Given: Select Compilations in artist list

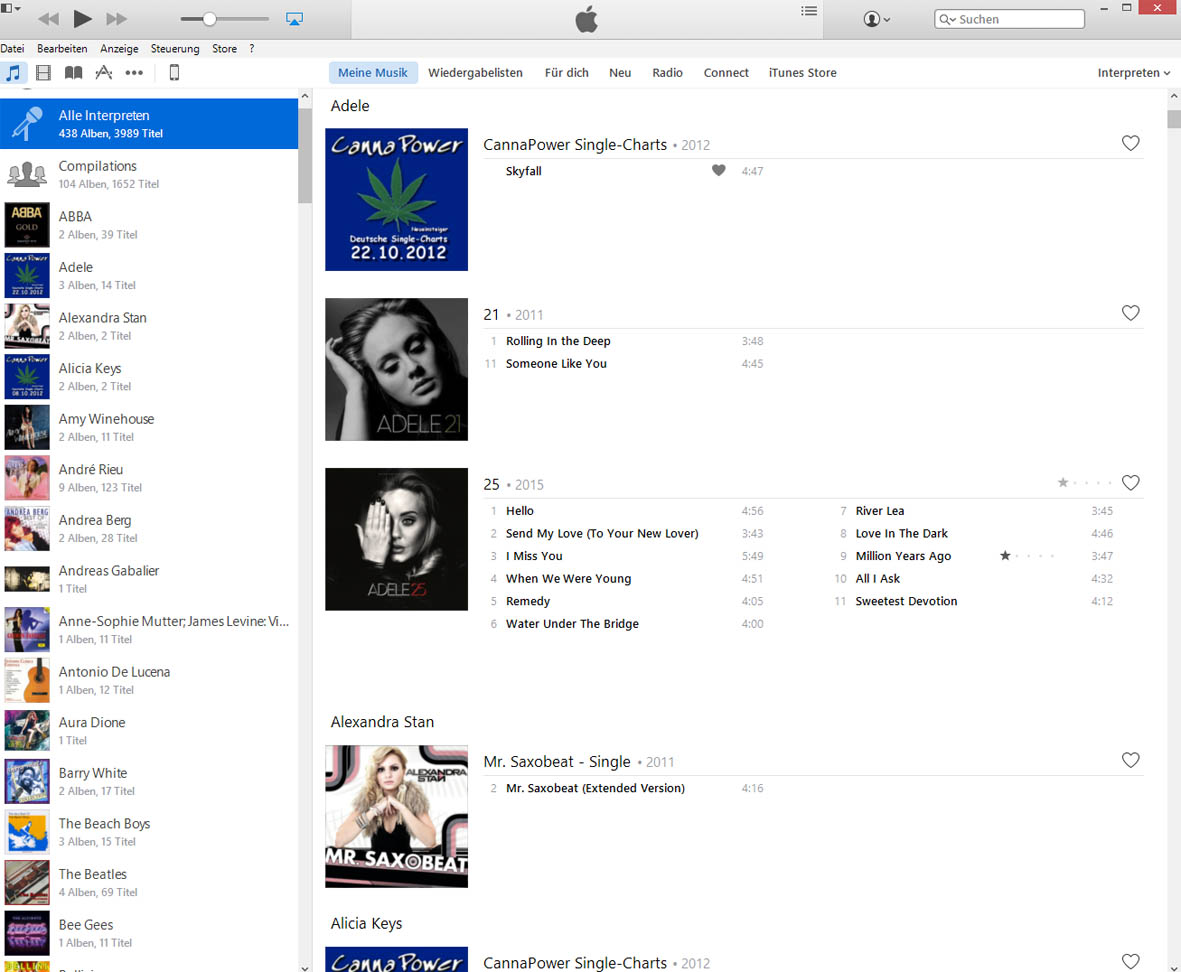Looking at the screenshot, I should (149, 174).
